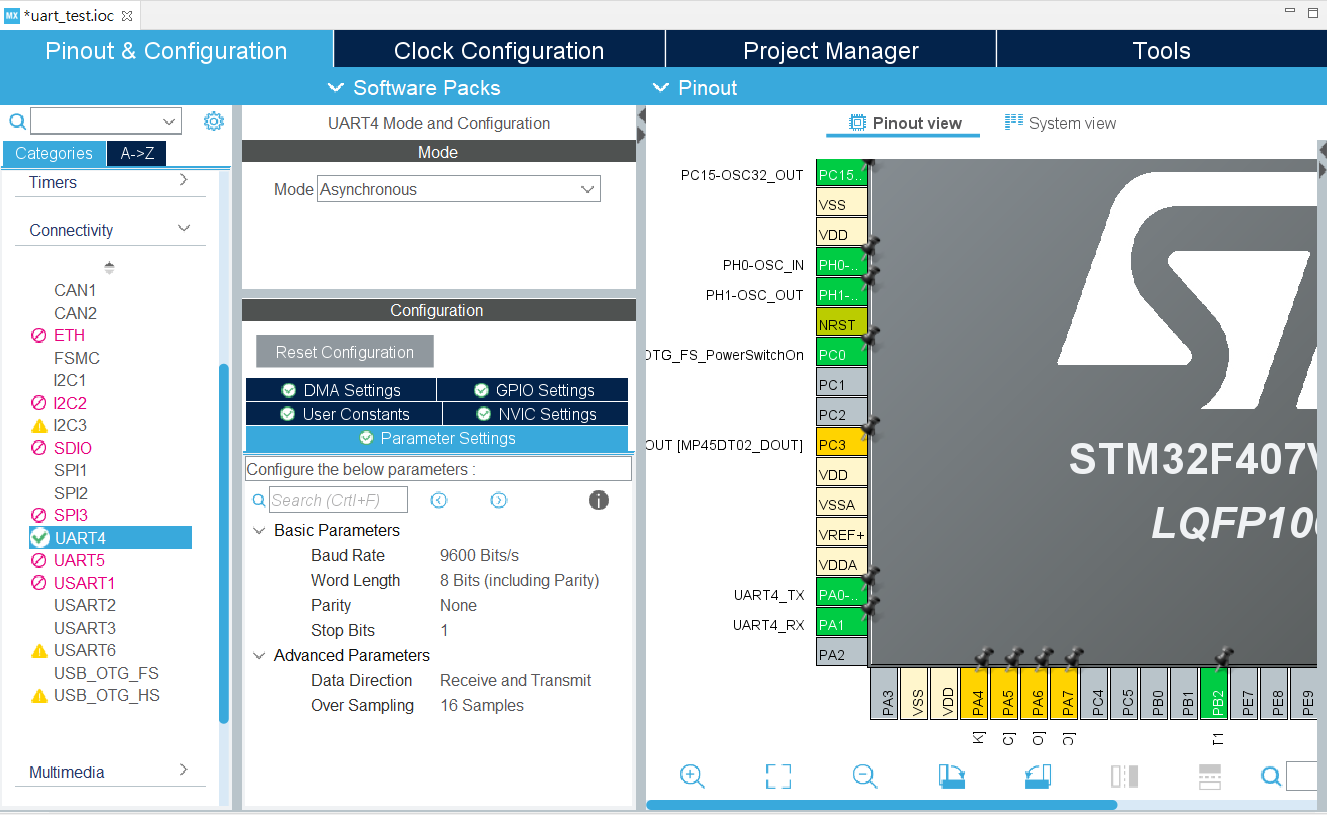
Task: Select the PC0 pin on chip
Action: pyautogui.click(x=842, y=355)
